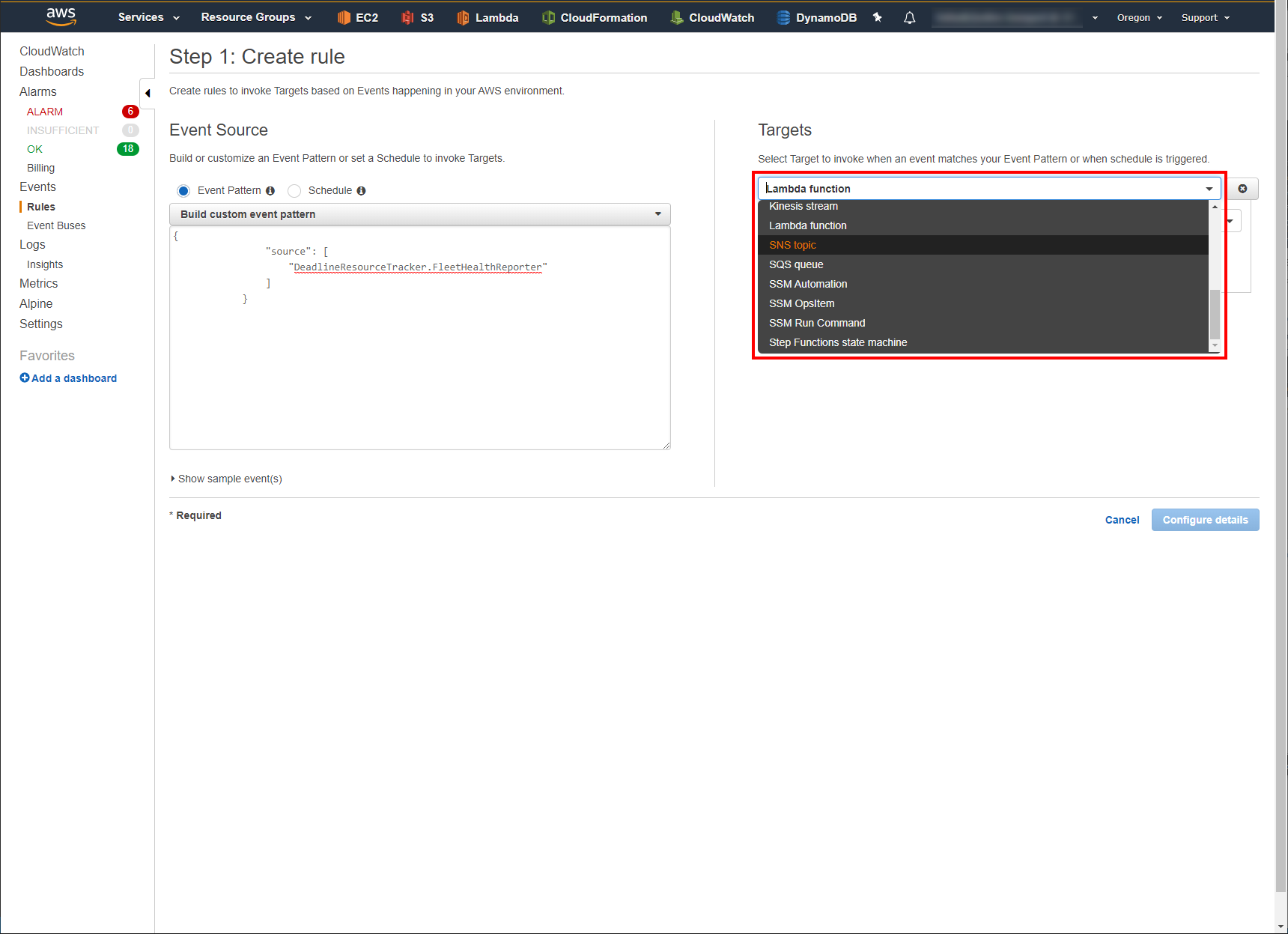Remove the Lambda function target

tap(1242, 189)
